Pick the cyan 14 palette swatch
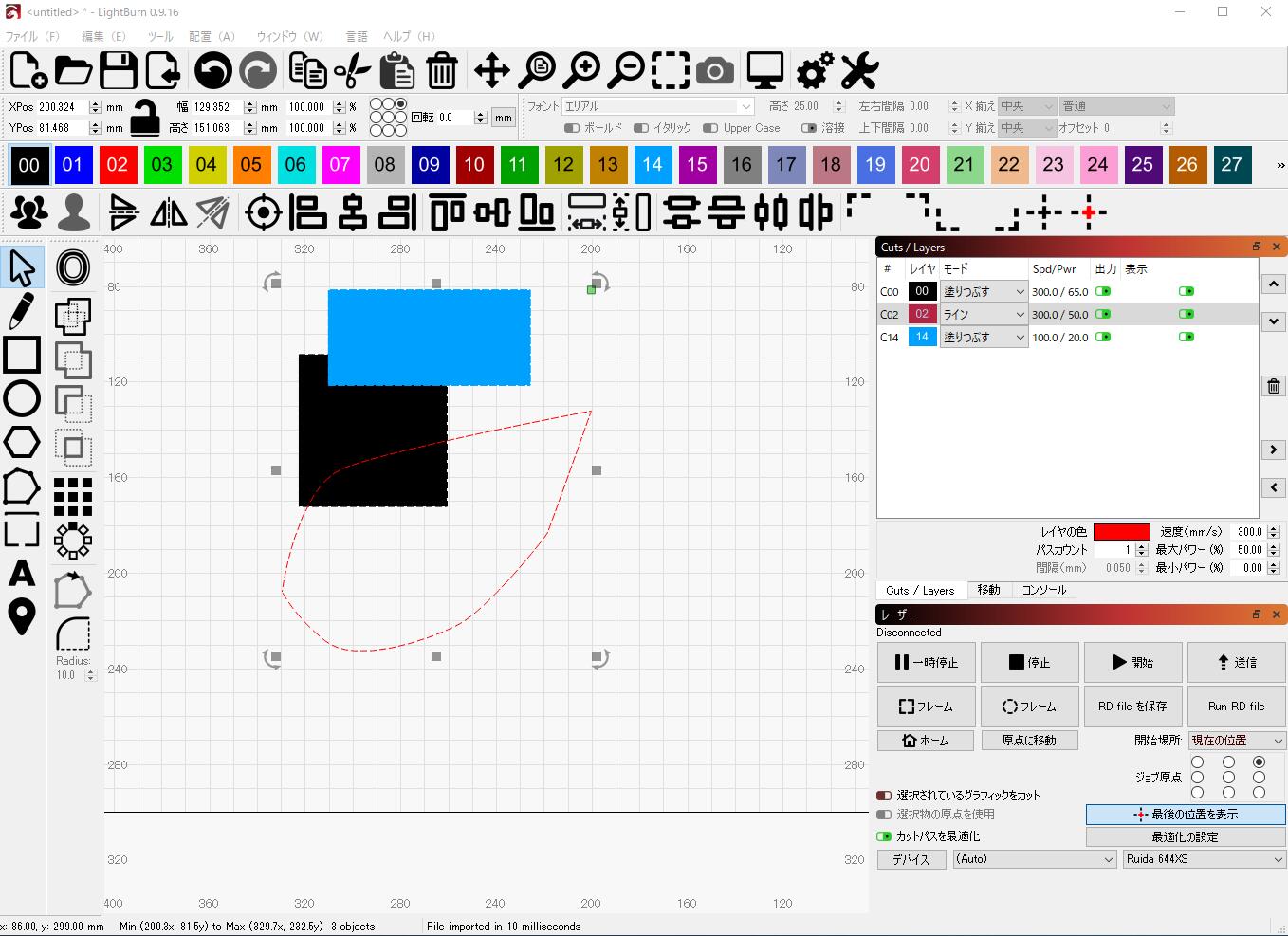This screenshot has width=1288, height=936. click(x=653, y=165)
